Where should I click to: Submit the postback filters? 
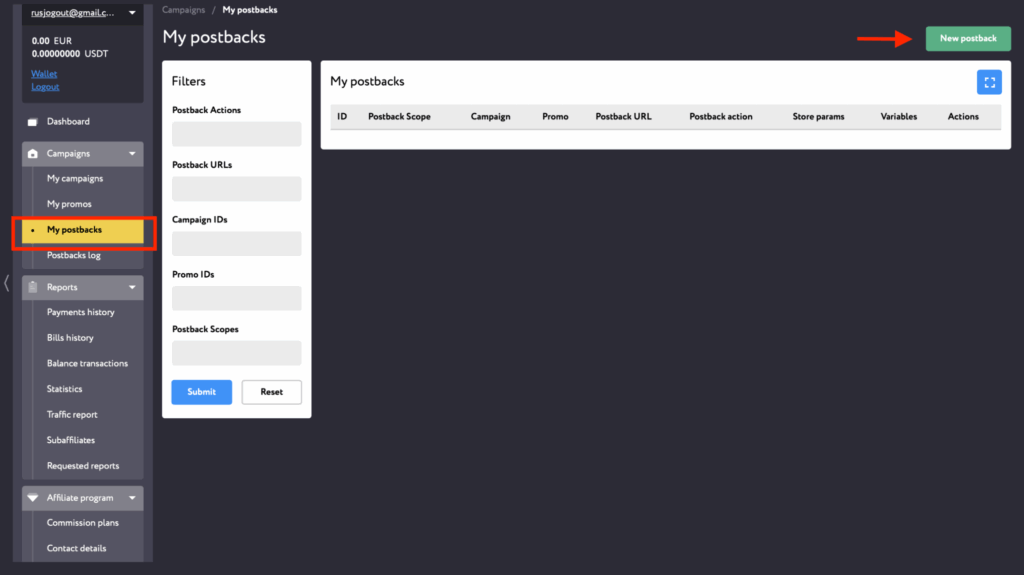[x=201, y=392]
